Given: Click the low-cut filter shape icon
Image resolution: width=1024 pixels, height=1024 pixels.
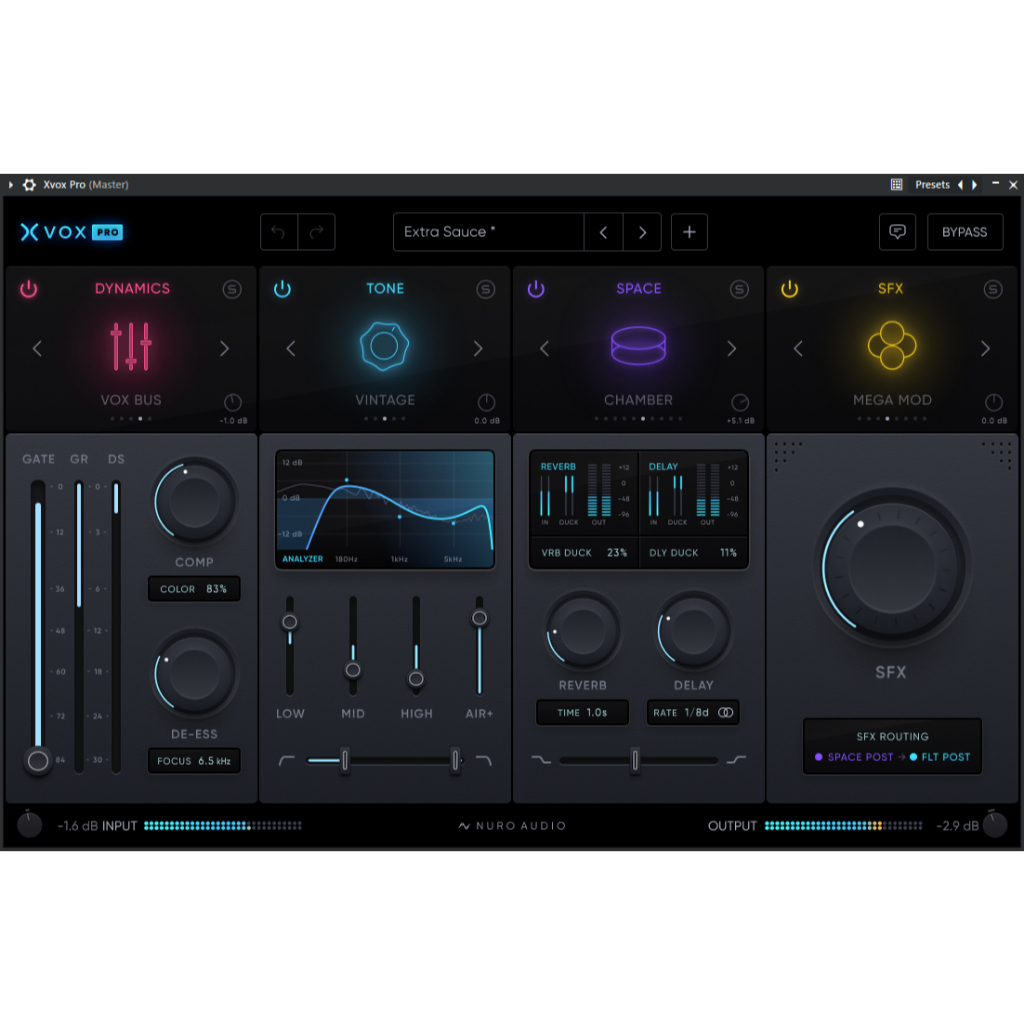Looking at the screenshot, I should 287,760.
